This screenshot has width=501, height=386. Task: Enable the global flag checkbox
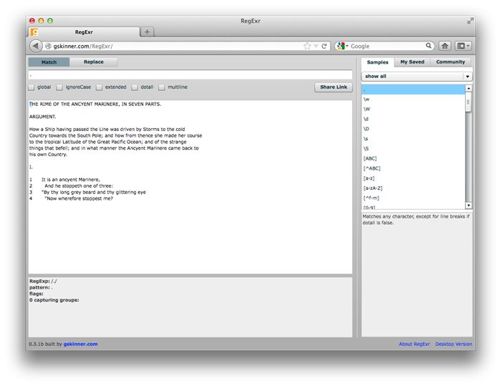pyautogui.click(x=32, y=87)
